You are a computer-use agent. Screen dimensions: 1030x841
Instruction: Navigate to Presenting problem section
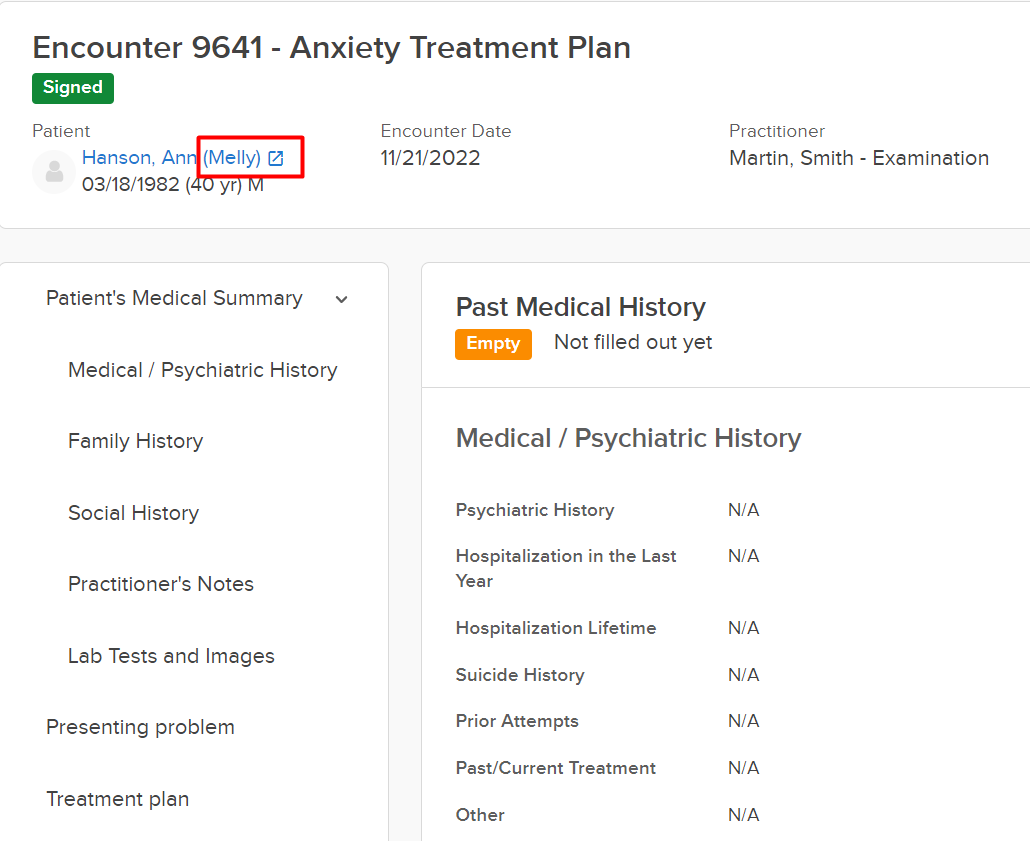[141, 727]
